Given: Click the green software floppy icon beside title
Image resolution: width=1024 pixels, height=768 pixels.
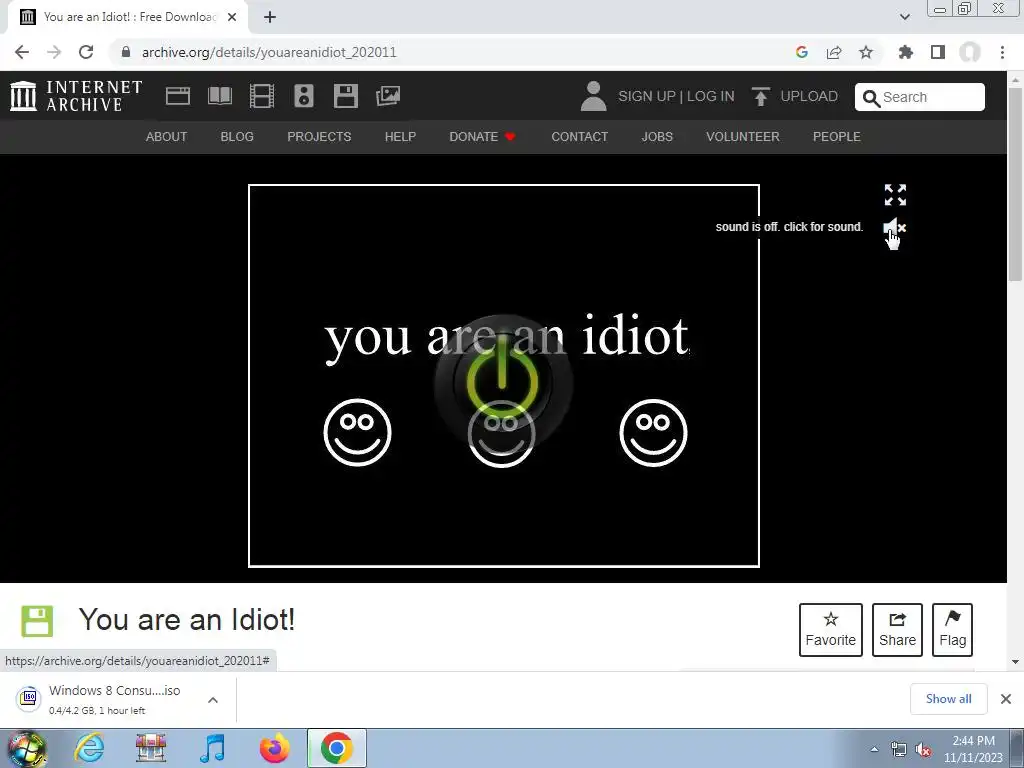Looking at the screenshot, I should click(x=37, y=621).
